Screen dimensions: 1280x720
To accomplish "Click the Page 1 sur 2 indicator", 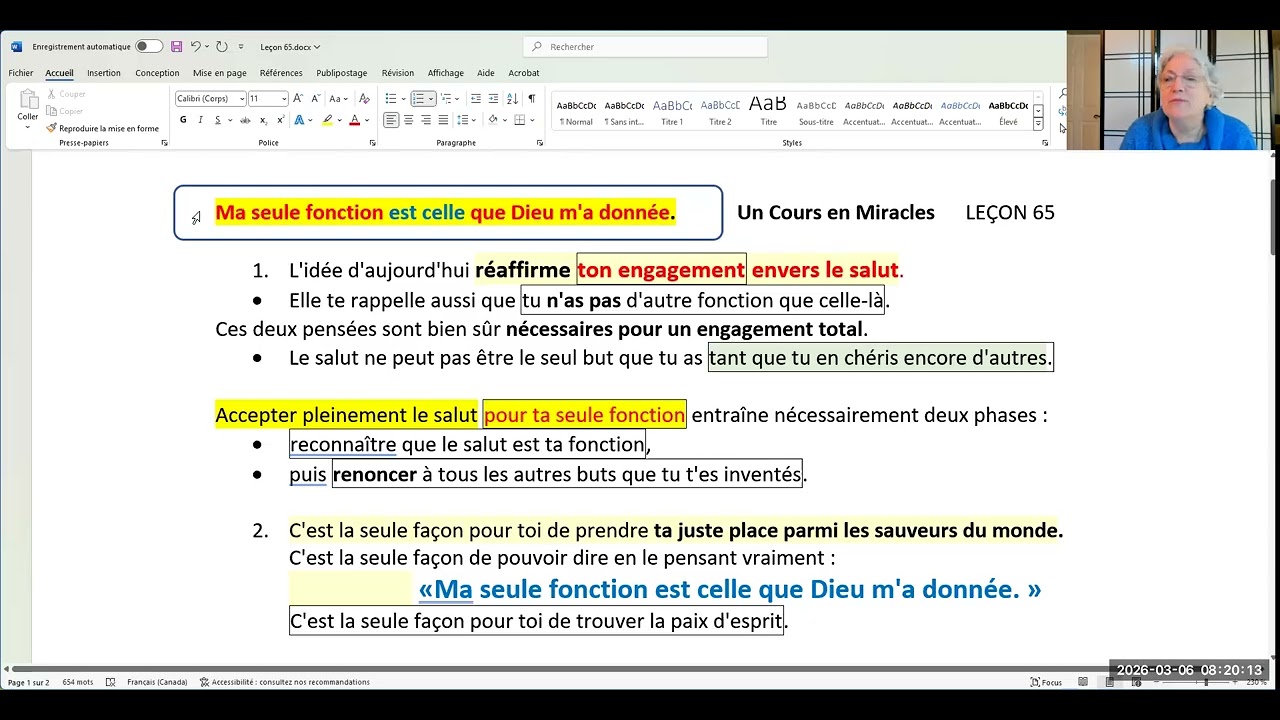I will (x=28, y=682).
